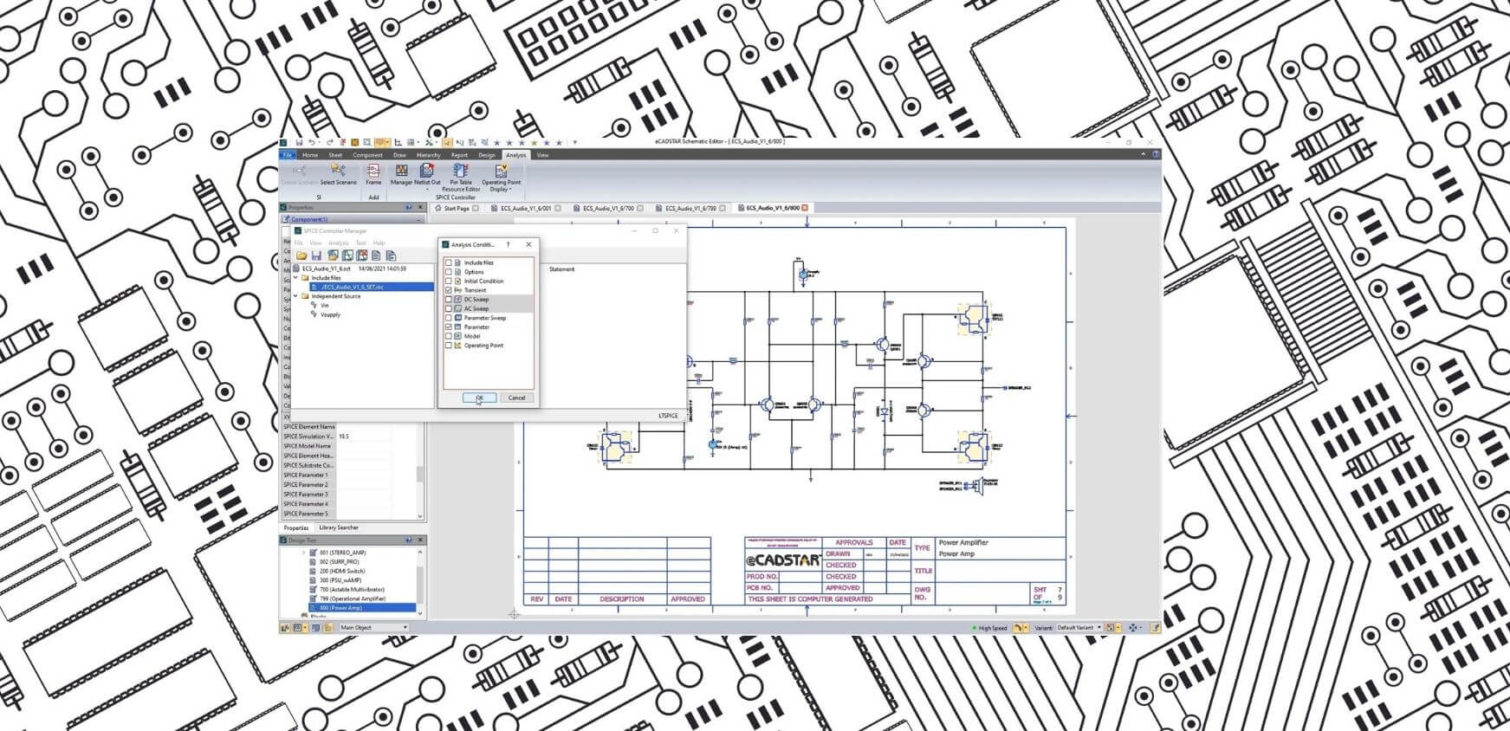Enable the AC Sweep checkbox

[448, 309]
